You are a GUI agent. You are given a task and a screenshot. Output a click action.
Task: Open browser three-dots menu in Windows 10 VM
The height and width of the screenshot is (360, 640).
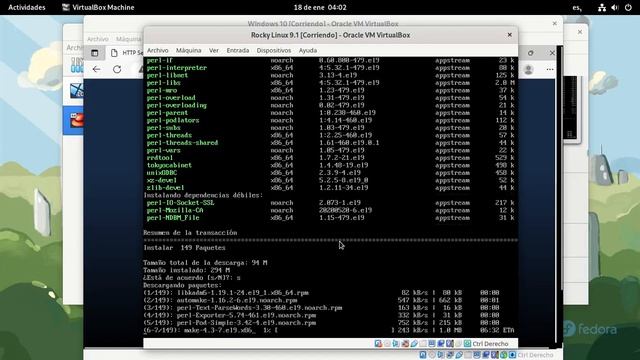[550, 69]
